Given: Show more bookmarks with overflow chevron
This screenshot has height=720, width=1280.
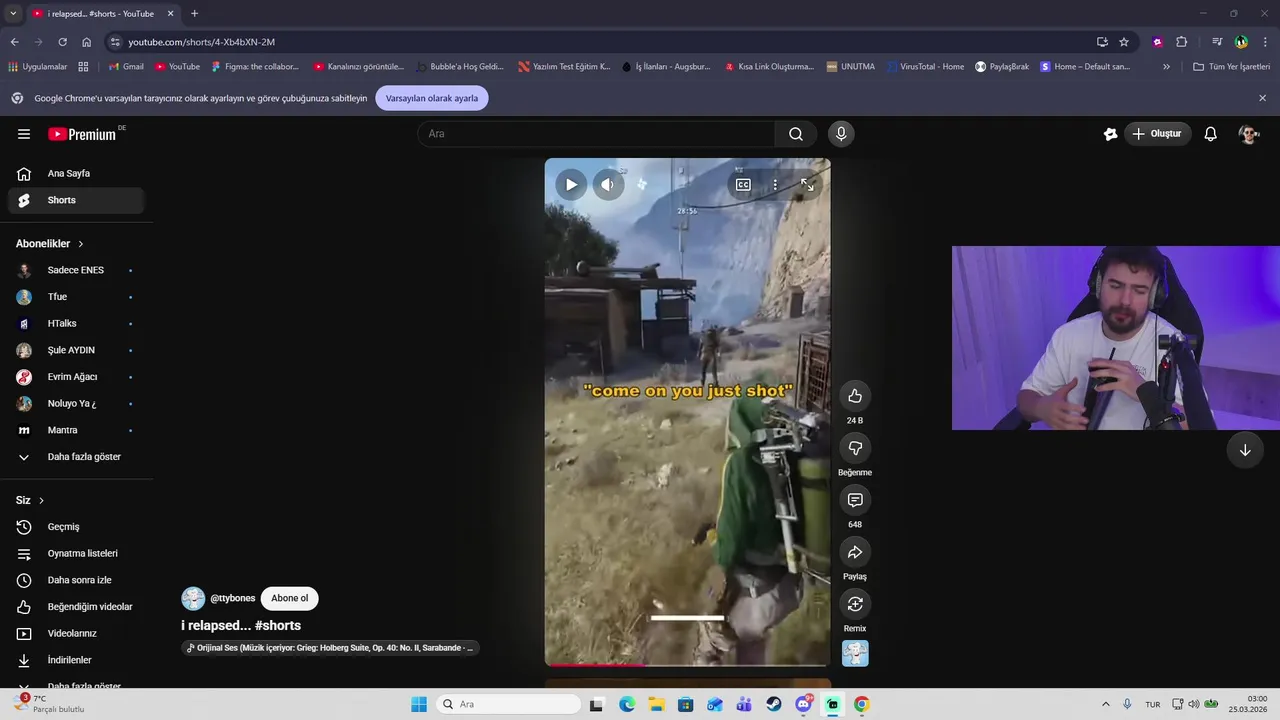Looking at the screenshot, I should pyautogui.click(x=1166, y=67).
